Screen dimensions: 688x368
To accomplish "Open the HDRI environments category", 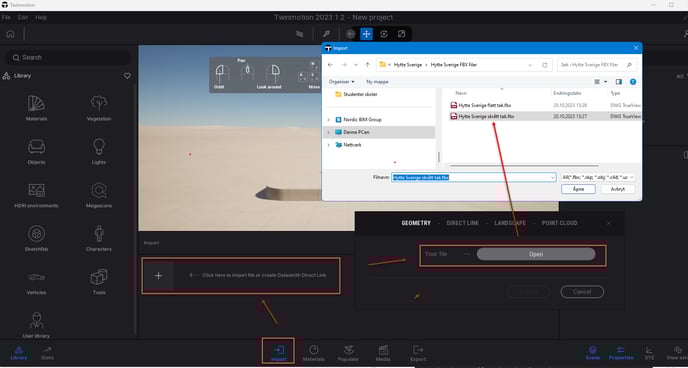I will pyautogui.click(x=36, y=195).
